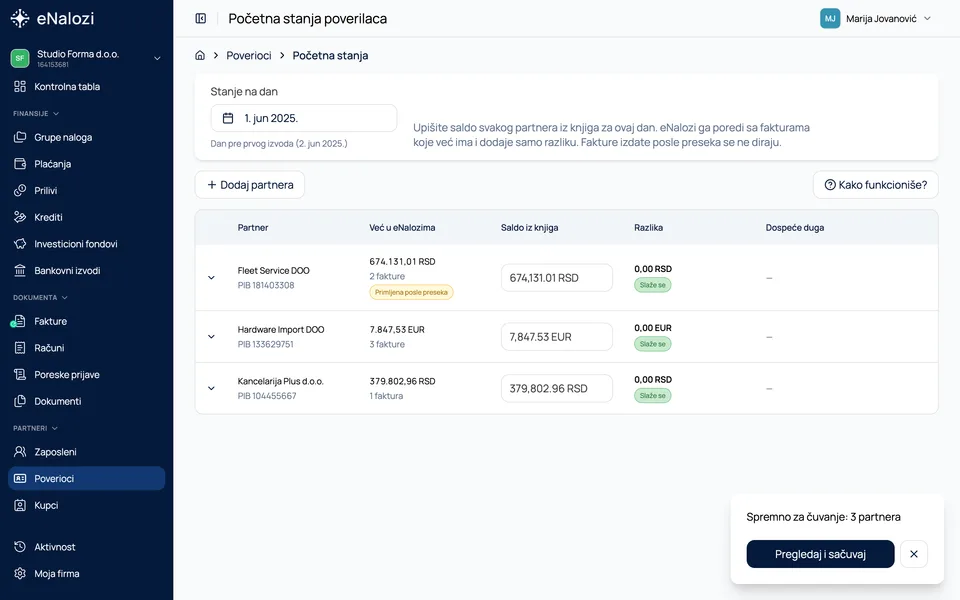Screen dimensions: 960x600
Task: Open Moja firma settings
Action: tap(86, 574)
